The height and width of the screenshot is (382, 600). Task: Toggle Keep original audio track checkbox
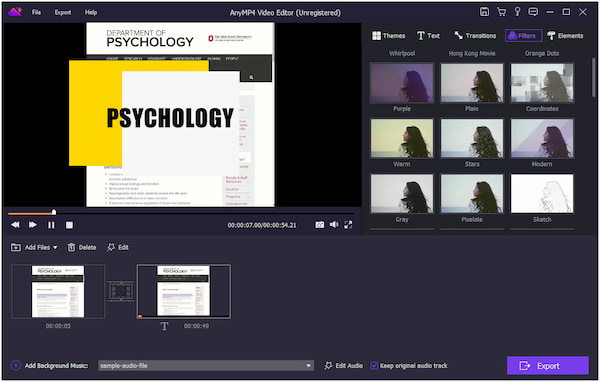coord(374,366)
